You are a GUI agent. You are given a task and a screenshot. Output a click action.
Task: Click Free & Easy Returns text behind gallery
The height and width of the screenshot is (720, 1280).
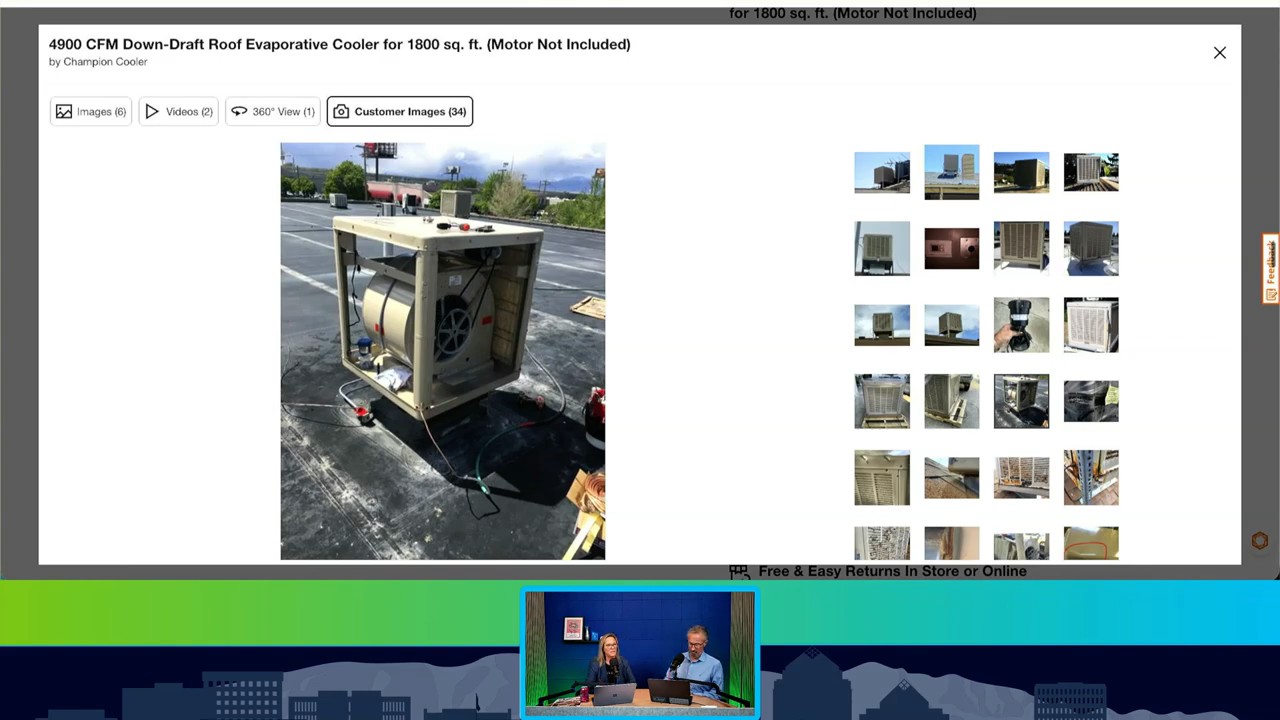(x=892, y=571)
